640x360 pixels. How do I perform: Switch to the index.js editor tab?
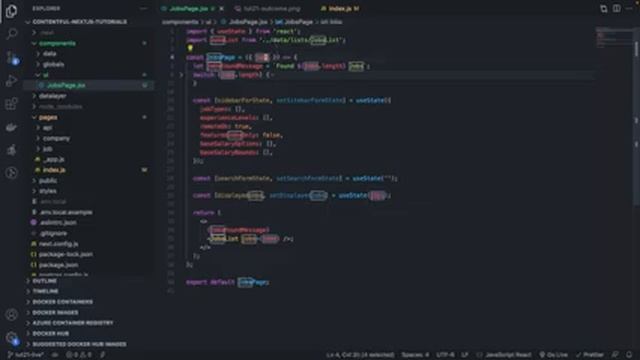click(x=340, y=9)
